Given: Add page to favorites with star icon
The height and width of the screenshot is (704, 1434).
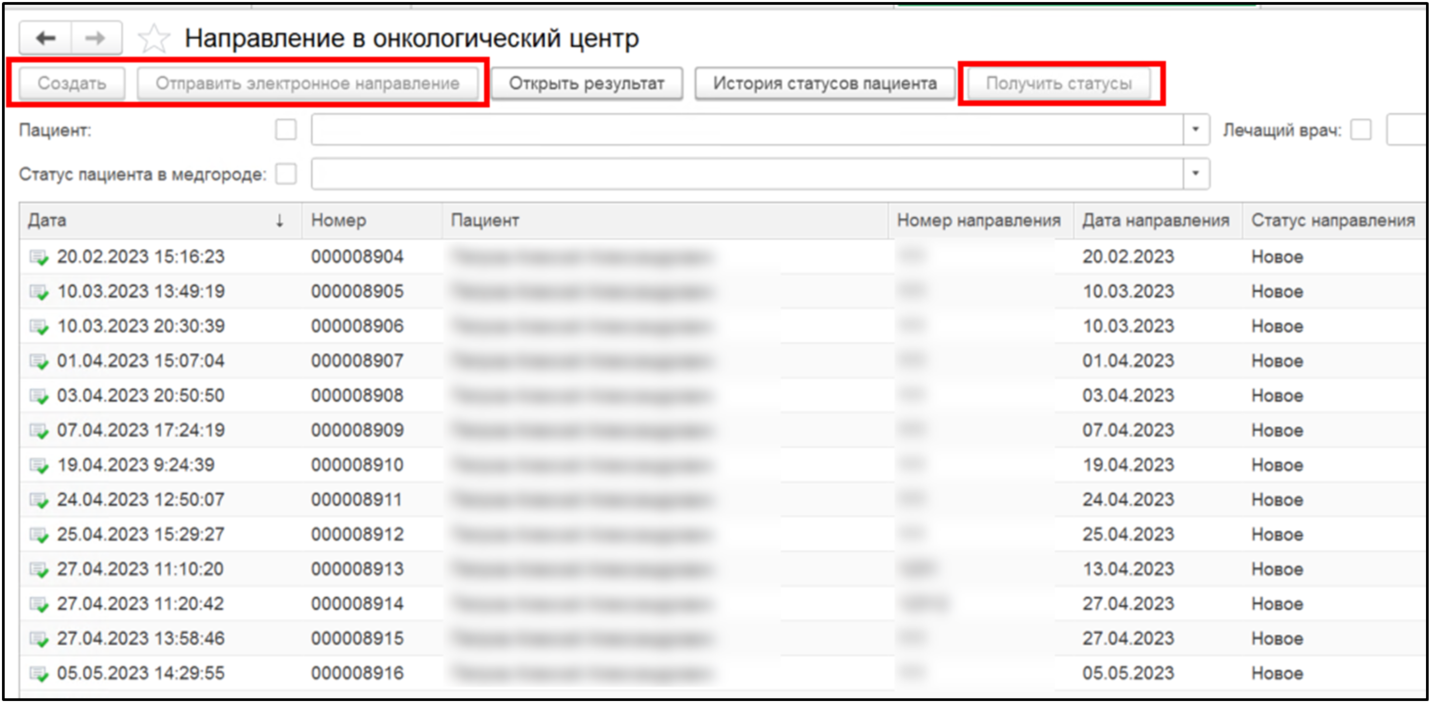Looking at the screenshot, I should point(153,39).
